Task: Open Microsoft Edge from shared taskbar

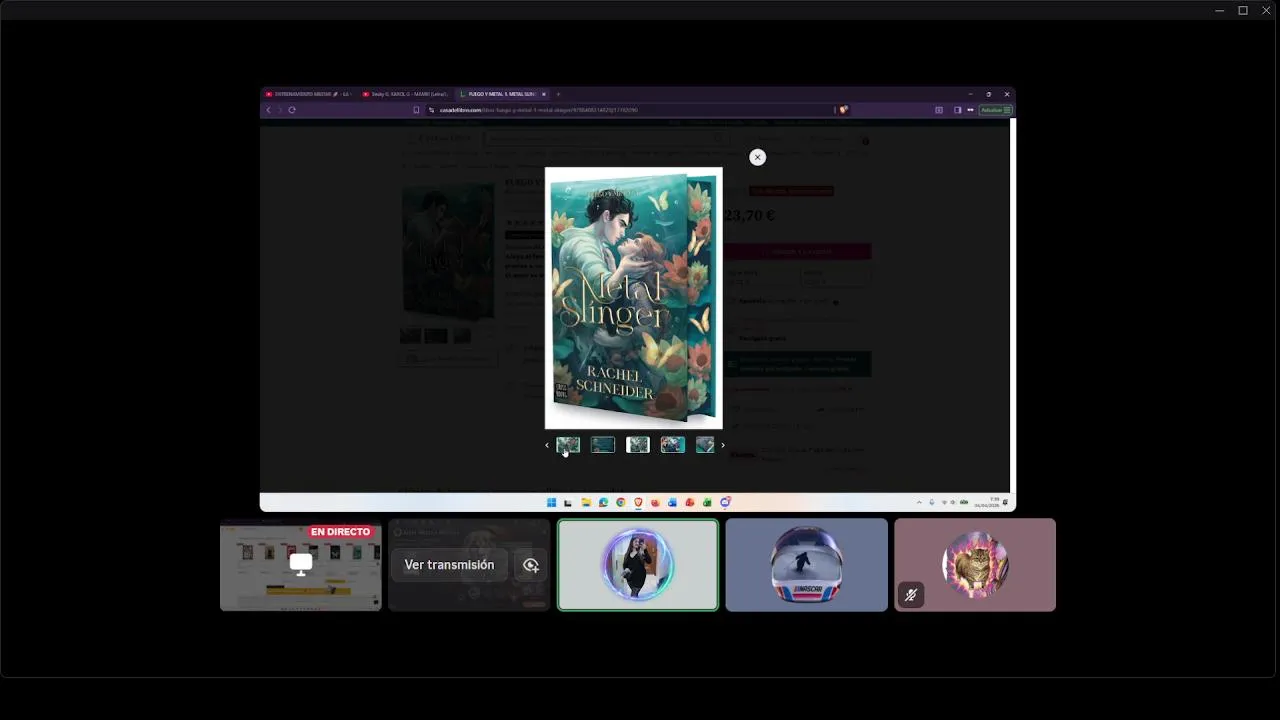Action: point(603,502)
